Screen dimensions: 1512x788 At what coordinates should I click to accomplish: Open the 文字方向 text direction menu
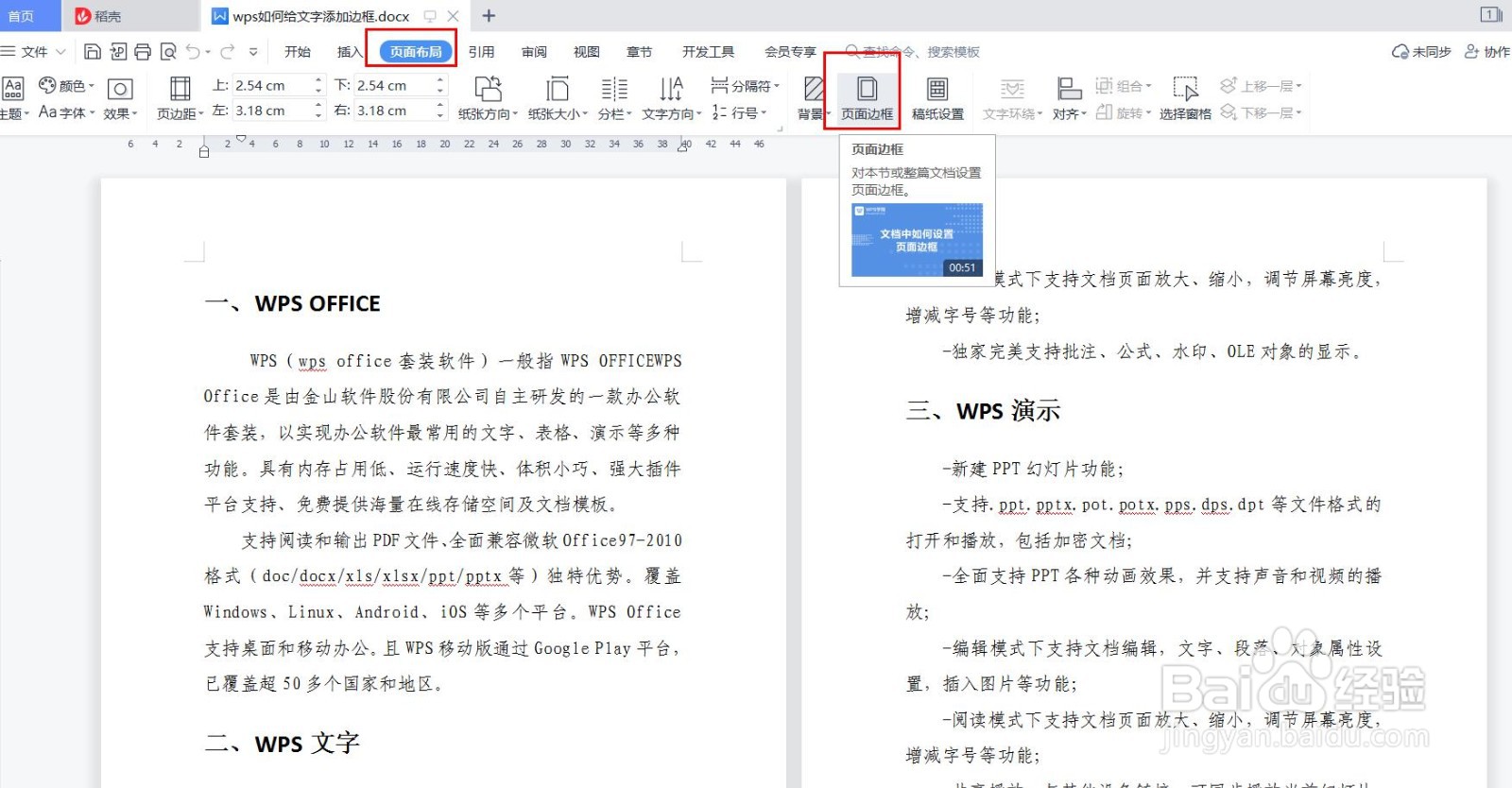671,98
